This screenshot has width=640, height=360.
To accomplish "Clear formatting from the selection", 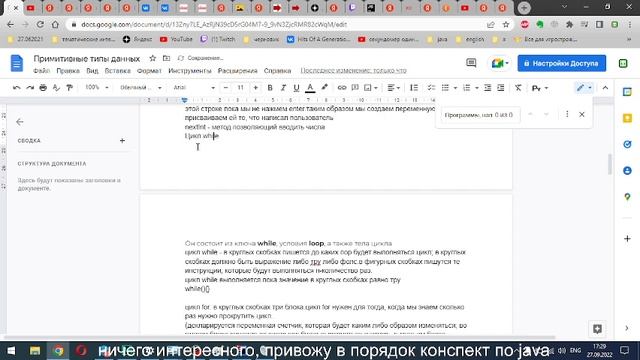I will pos(518,88).
